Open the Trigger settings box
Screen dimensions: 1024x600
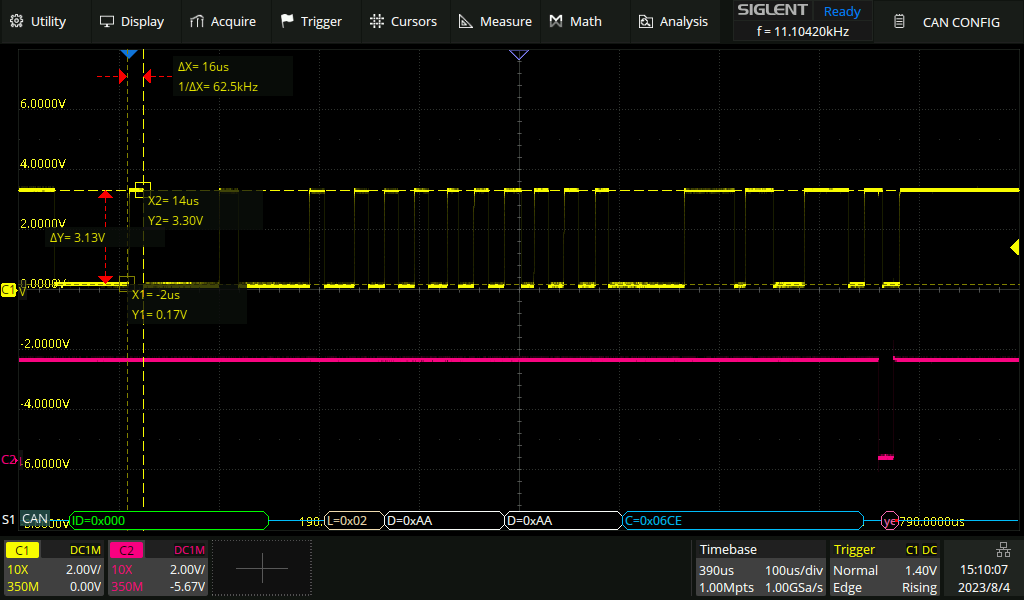tap(885, 568)
